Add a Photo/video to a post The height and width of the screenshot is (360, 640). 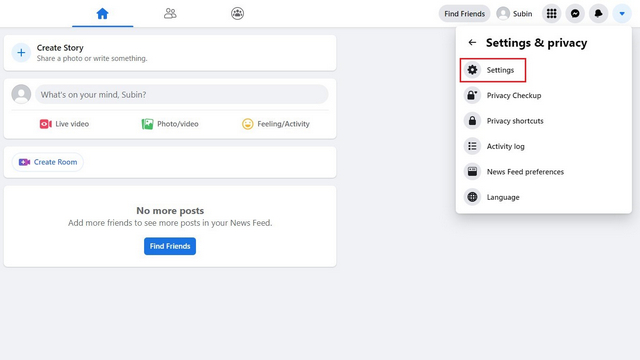click(170, 124)
